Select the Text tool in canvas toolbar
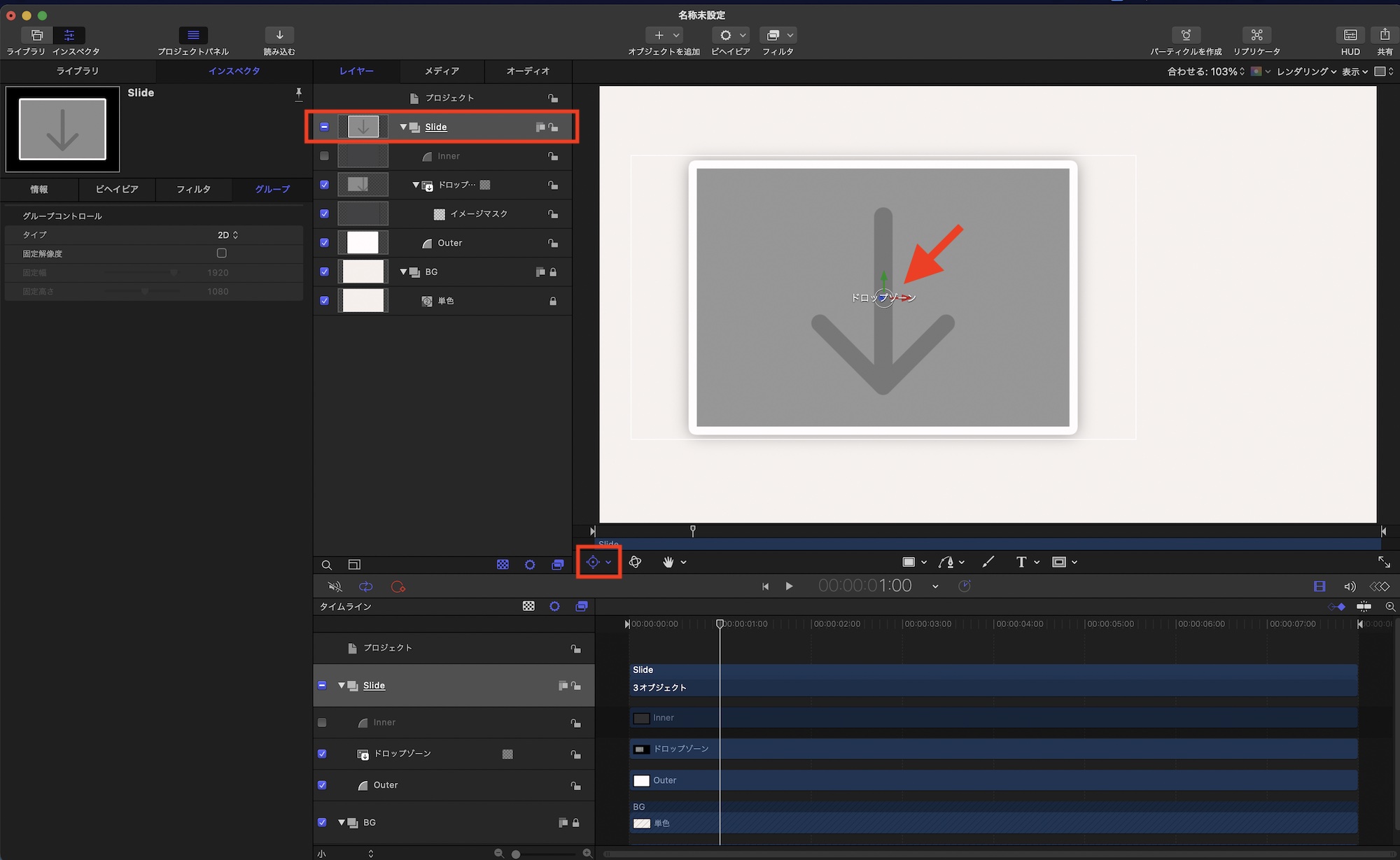 coord(1021,562)
